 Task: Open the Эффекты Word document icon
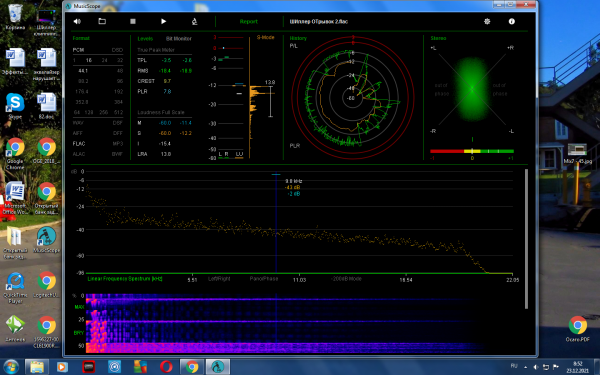15,61
